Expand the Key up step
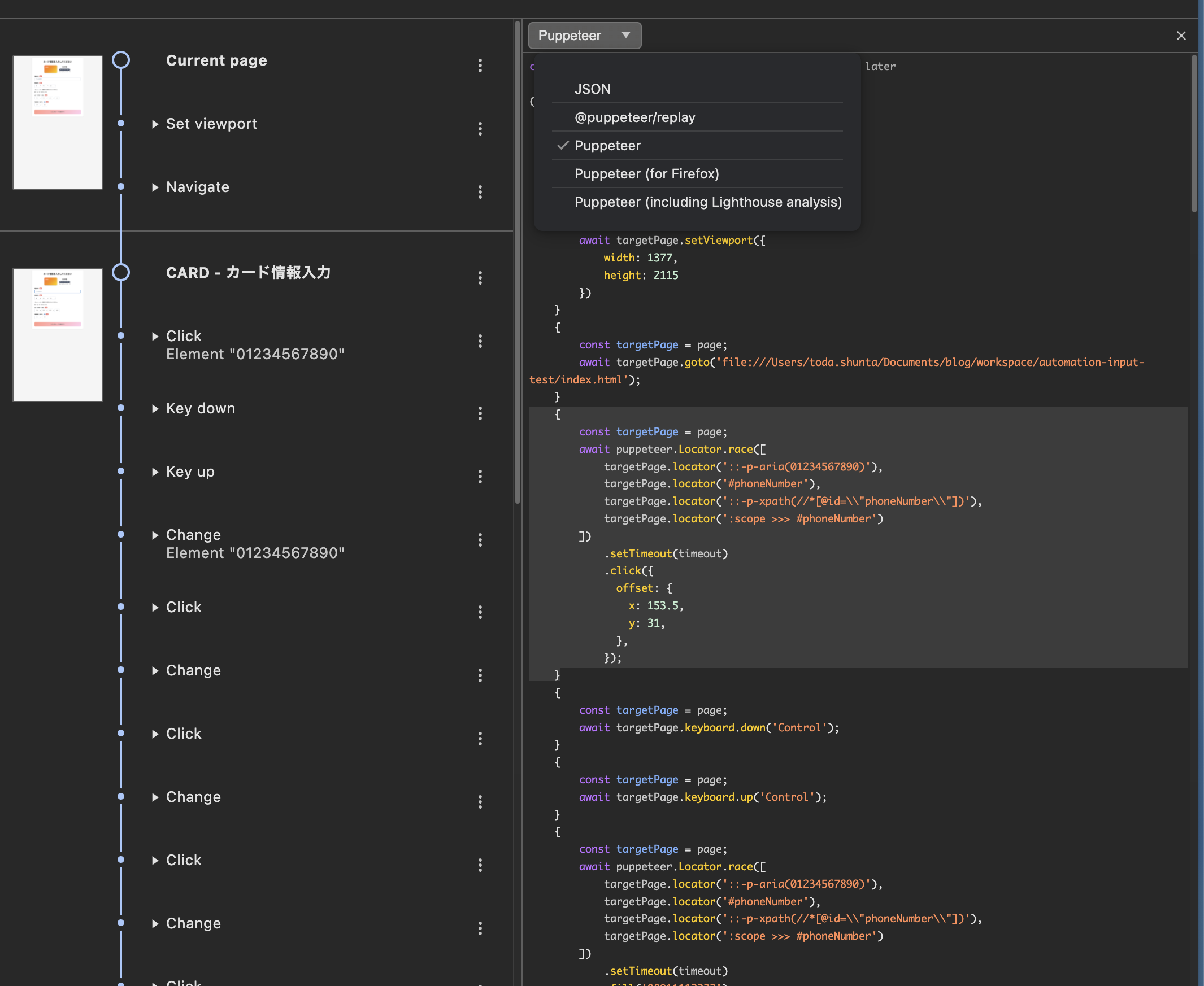Screen dimensions: 1204x986 coord(155,472)
